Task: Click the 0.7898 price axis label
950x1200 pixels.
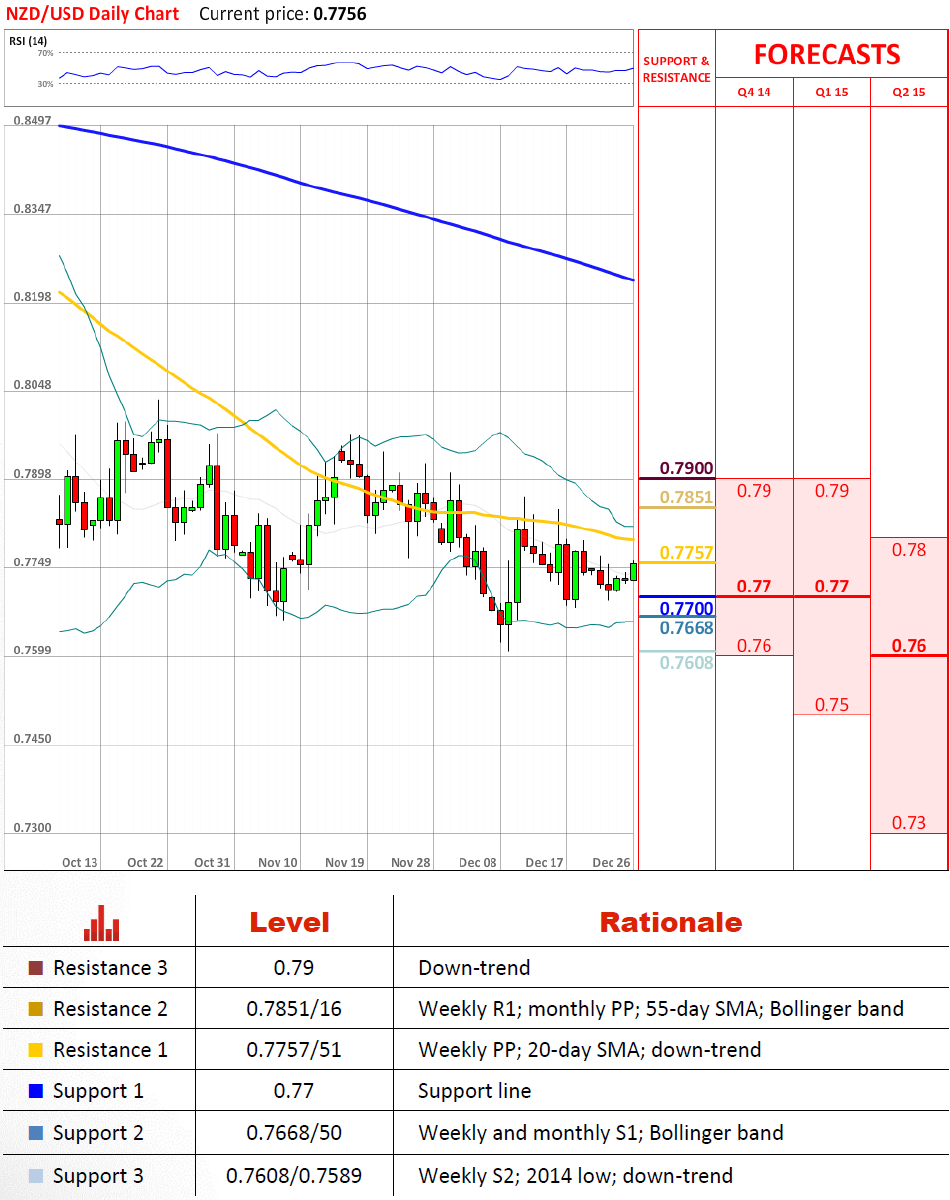Action: point(33,474)
